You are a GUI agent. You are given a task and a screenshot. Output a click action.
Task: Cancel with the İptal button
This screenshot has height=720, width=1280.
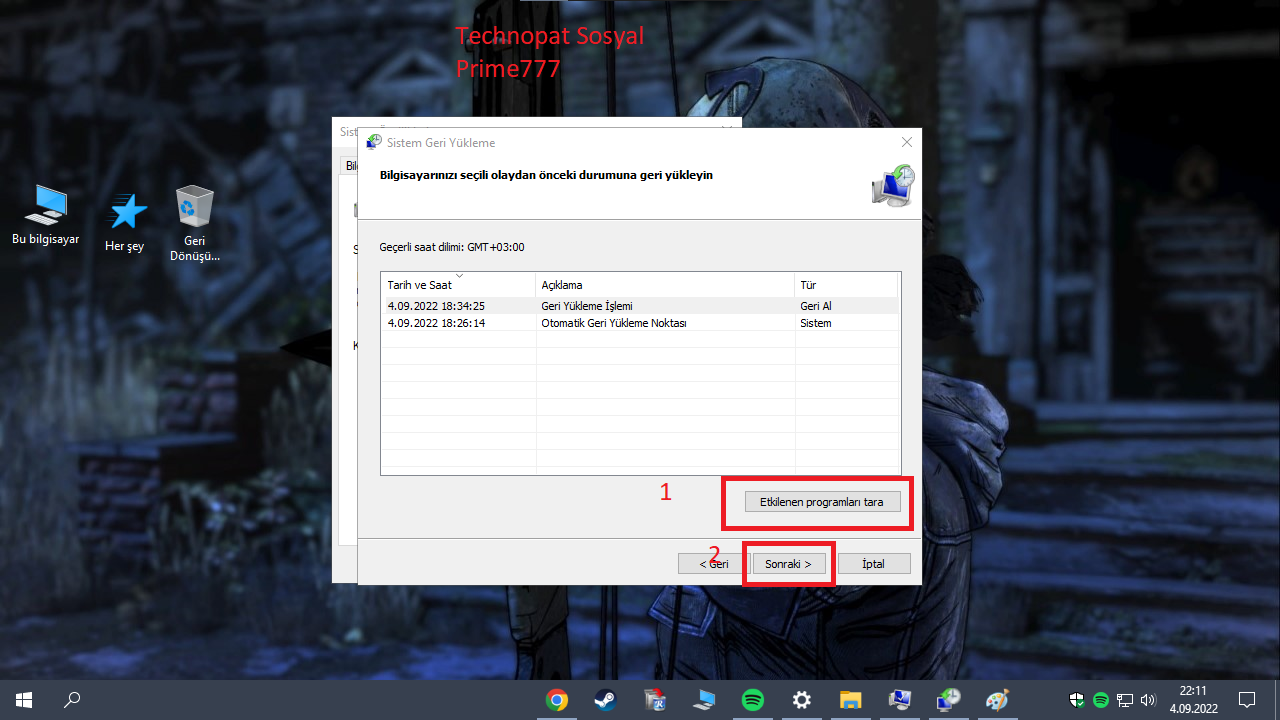(874, 564)
